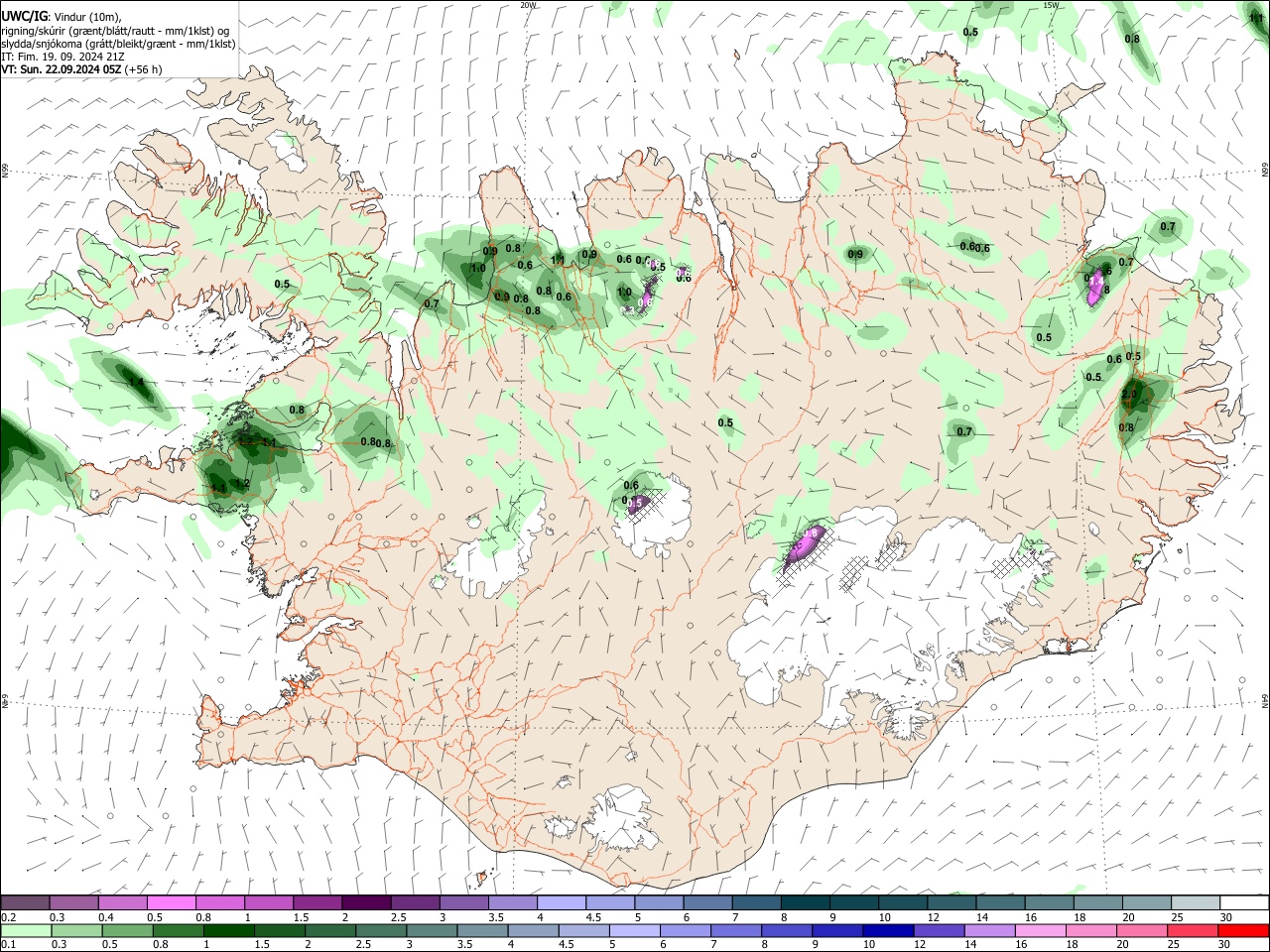
Task: Select the IT: Fim. 19. 09. 2024 21Z line
Action: click(x=63, y=57)
